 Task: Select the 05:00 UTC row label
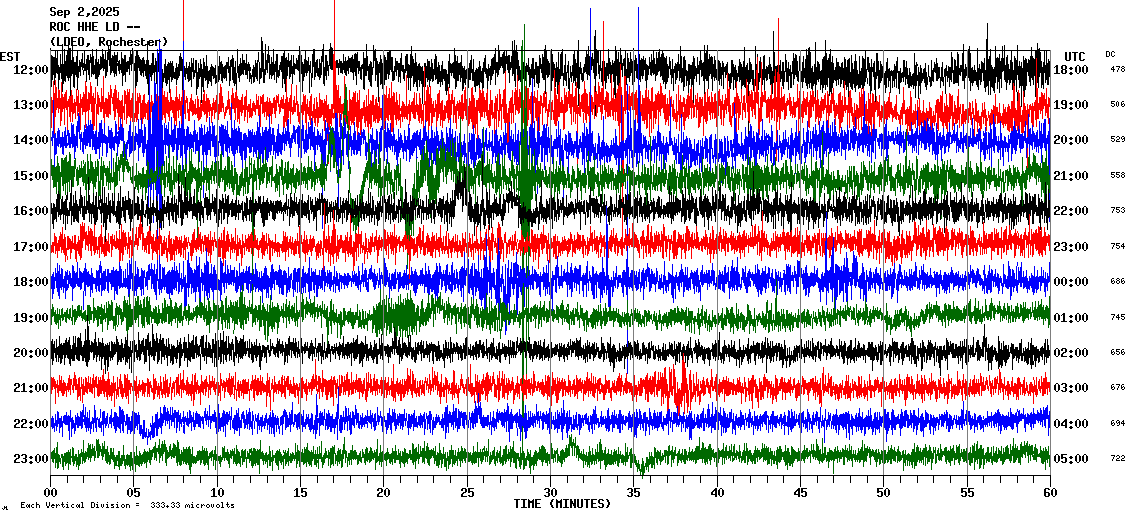point(1070,459)
